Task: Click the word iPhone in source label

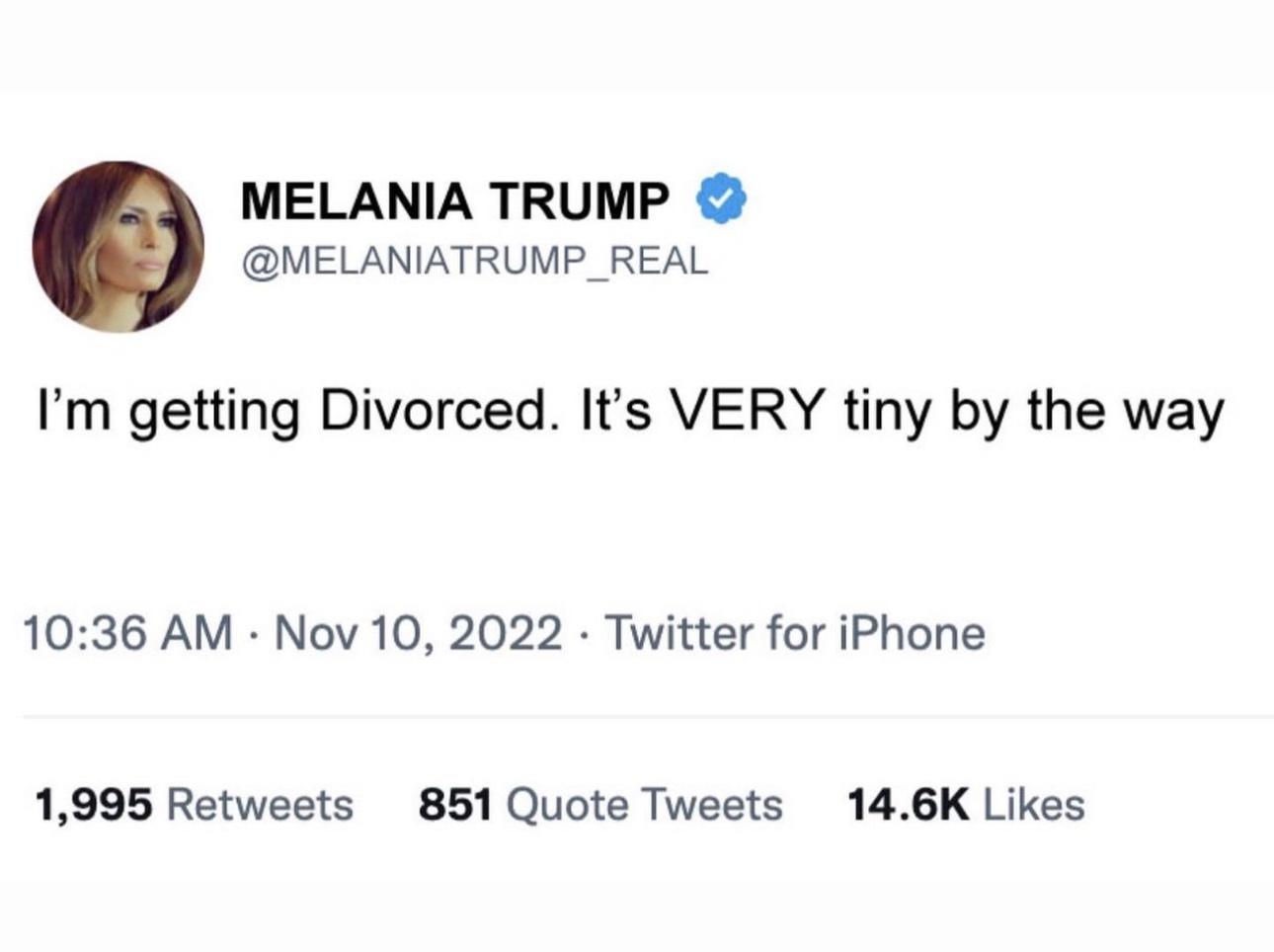Action: (x=912, y=633)
